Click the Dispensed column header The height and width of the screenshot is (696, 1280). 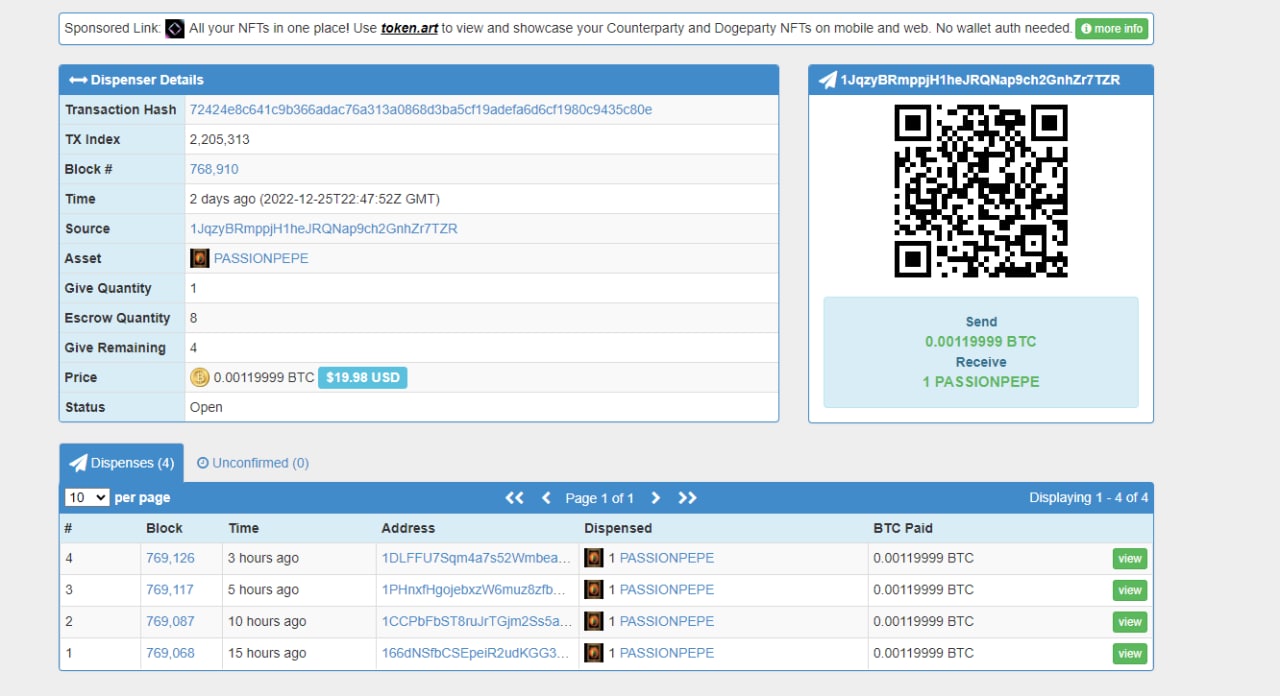pyautogui.click(x=618, y=528)
